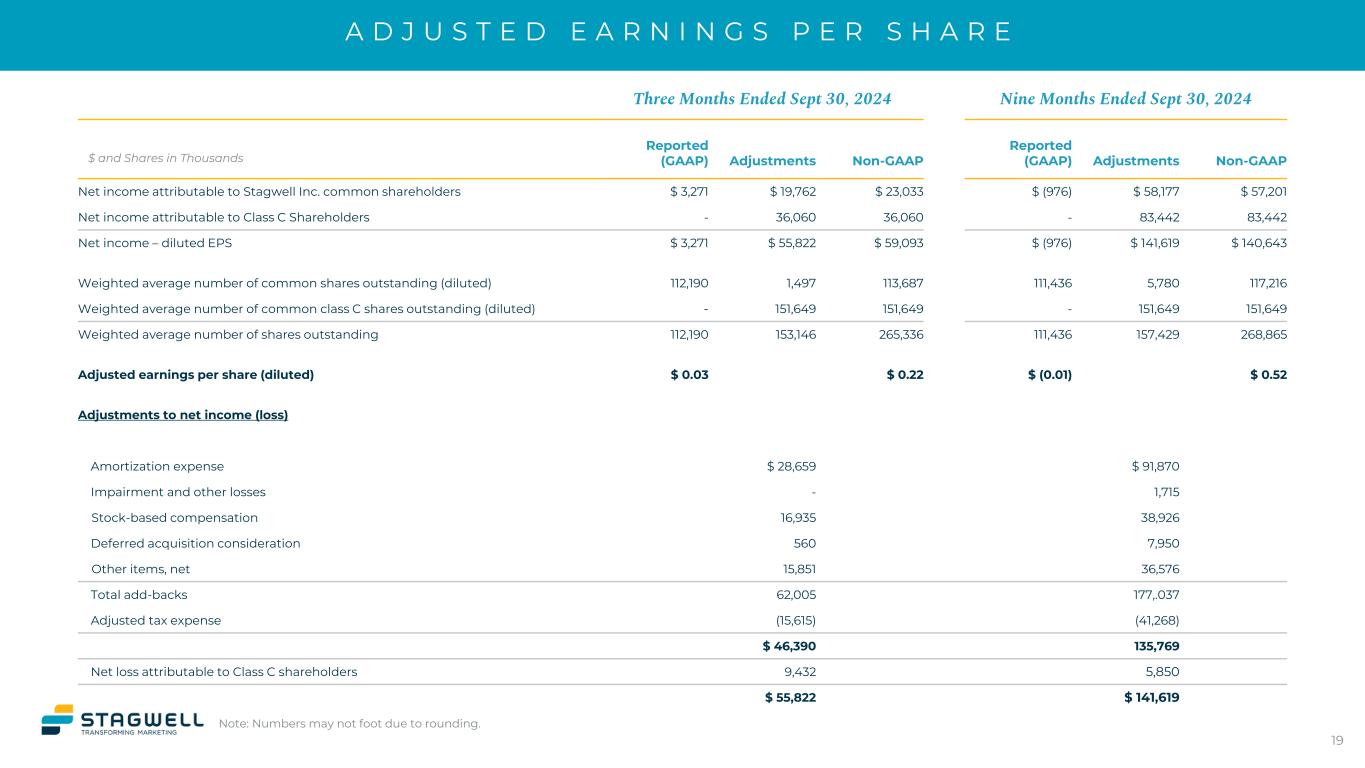1365x768 pixels.
Task: Select the Deferred acquisition consideration label
Action: coord(195,543)
